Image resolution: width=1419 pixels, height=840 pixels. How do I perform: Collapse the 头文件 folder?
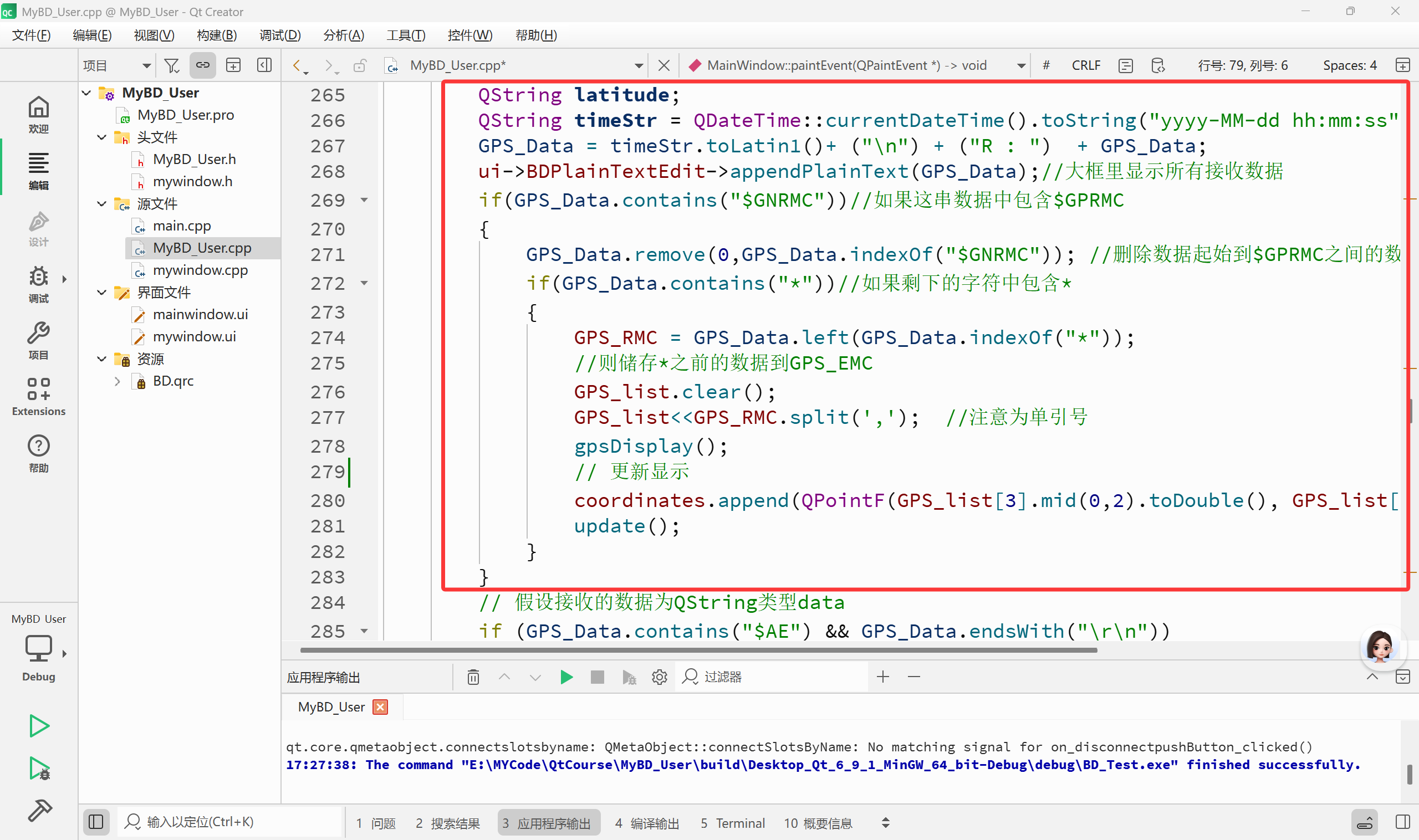(x=102, y=137)
